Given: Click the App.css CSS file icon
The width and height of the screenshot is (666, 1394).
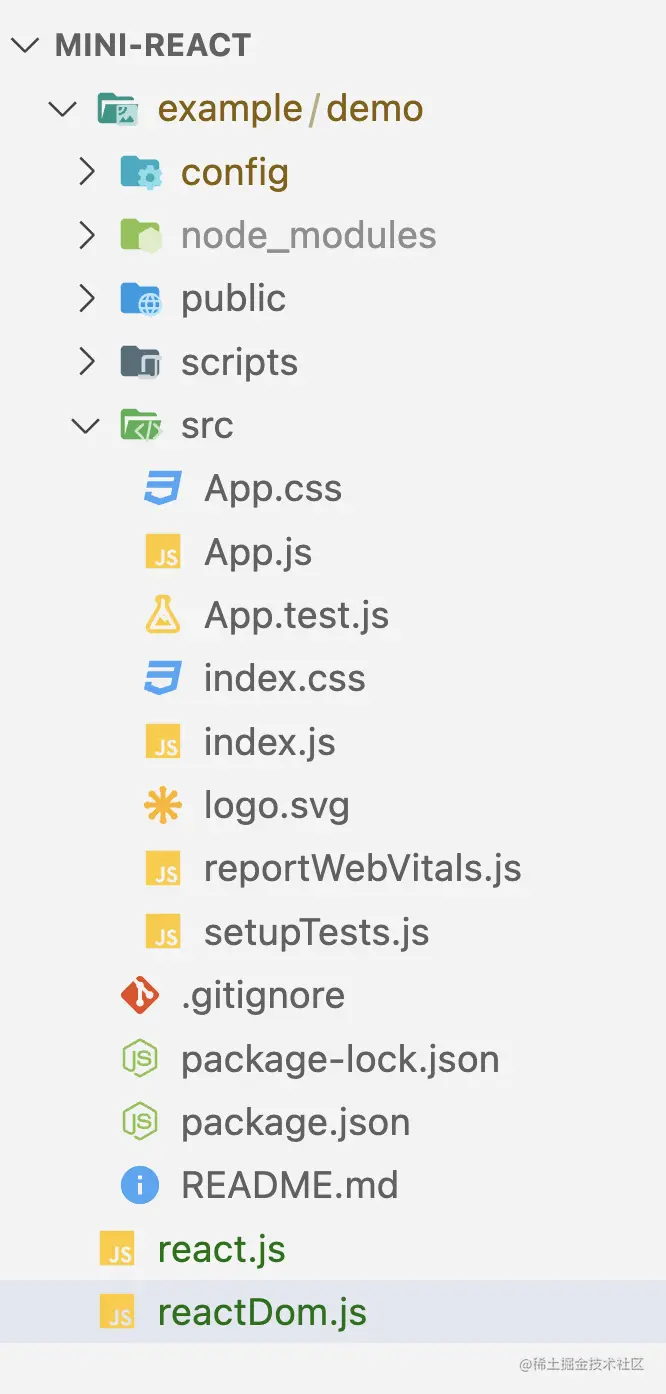Looking at the screenshot, I should click(163, 488).
